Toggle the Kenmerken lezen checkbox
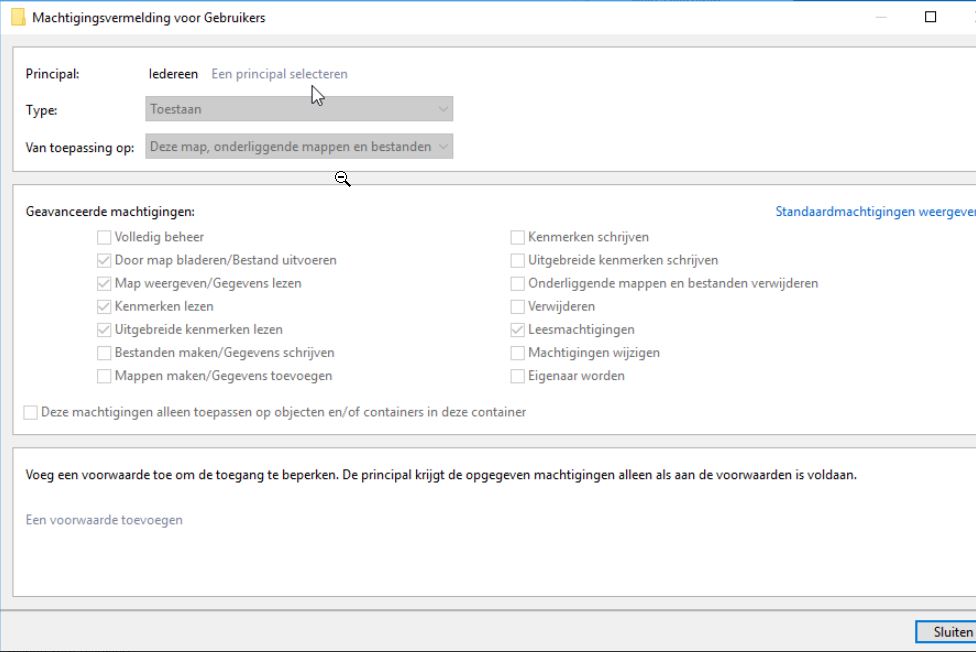Image resolution: width=976 pixels, height=652 pixels. pyautogui.click(x=104, y=306)
